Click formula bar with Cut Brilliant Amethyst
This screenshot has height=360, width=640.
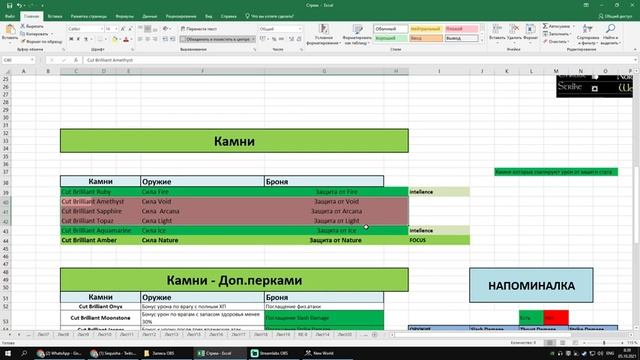tap(358, 60)
